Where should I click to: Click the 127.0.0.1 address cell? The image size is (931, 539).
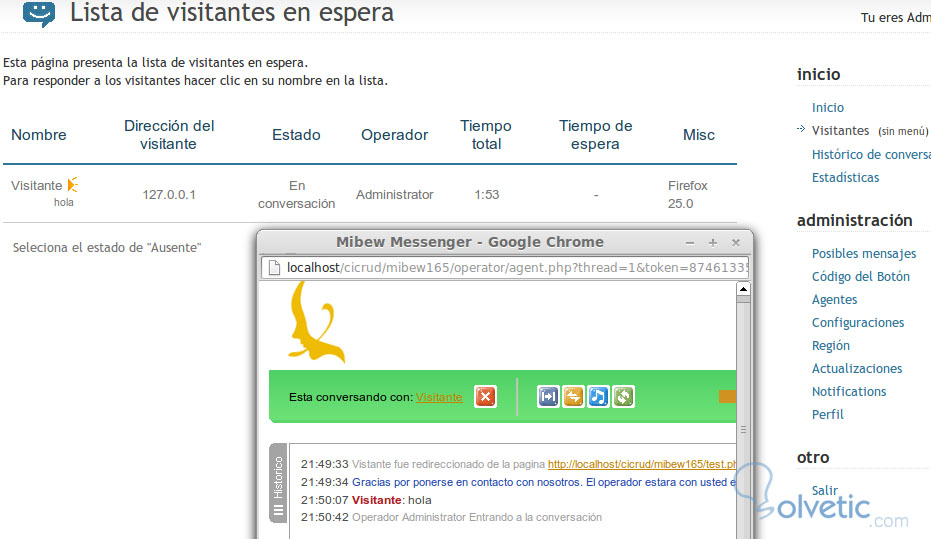pos(169,195)
